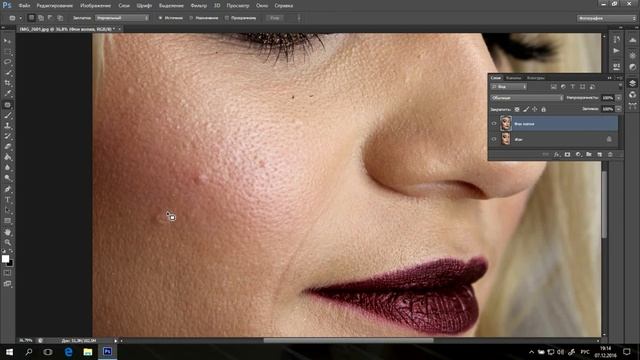The height and width of the screenshot is (360, 640).
Task: Open the Edit menu
Action: tap(54, 6)
